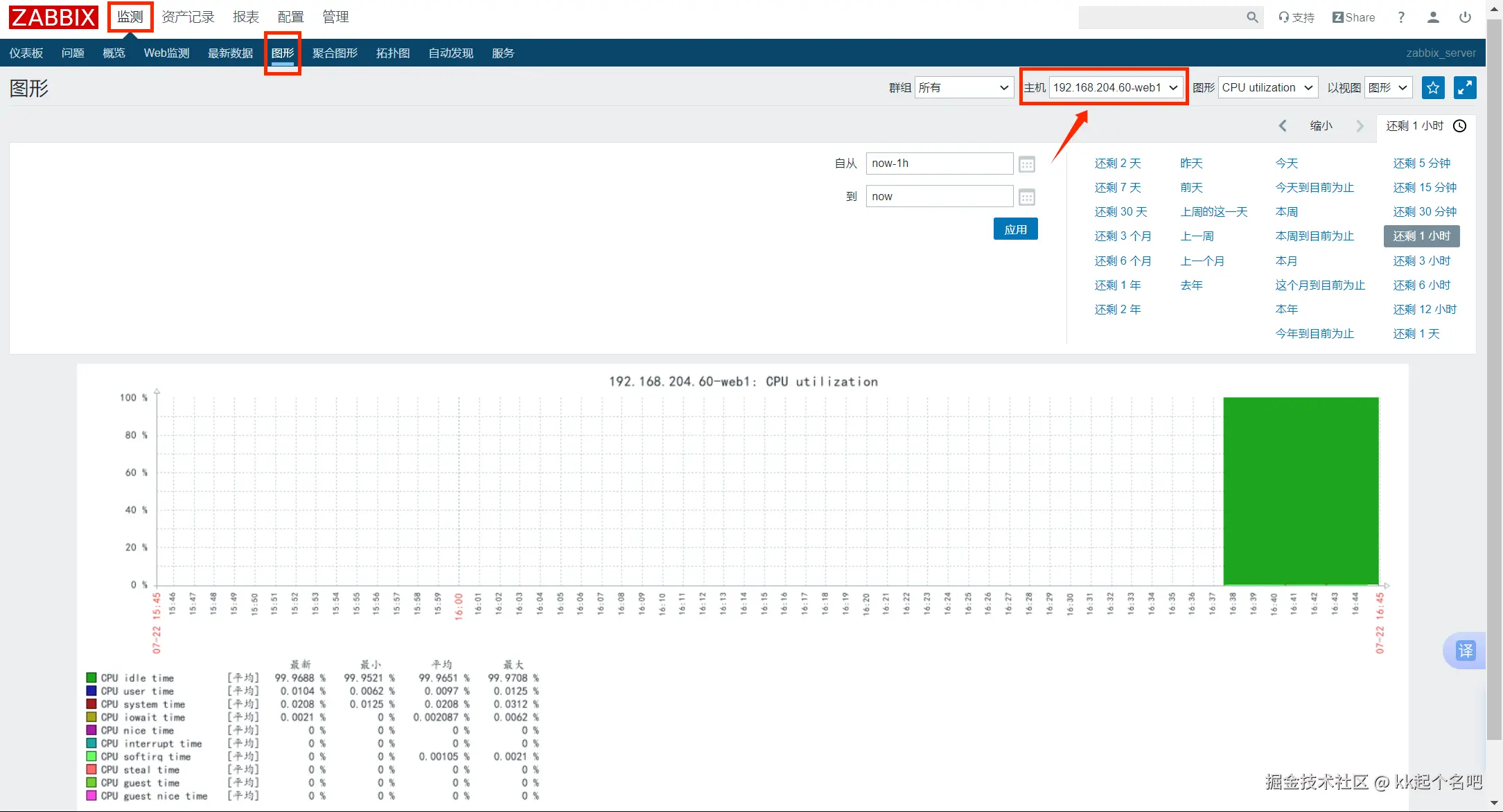Switch to the 最新数据 tab
Viewport: 1503px width, 812px height.
[230, 53]
